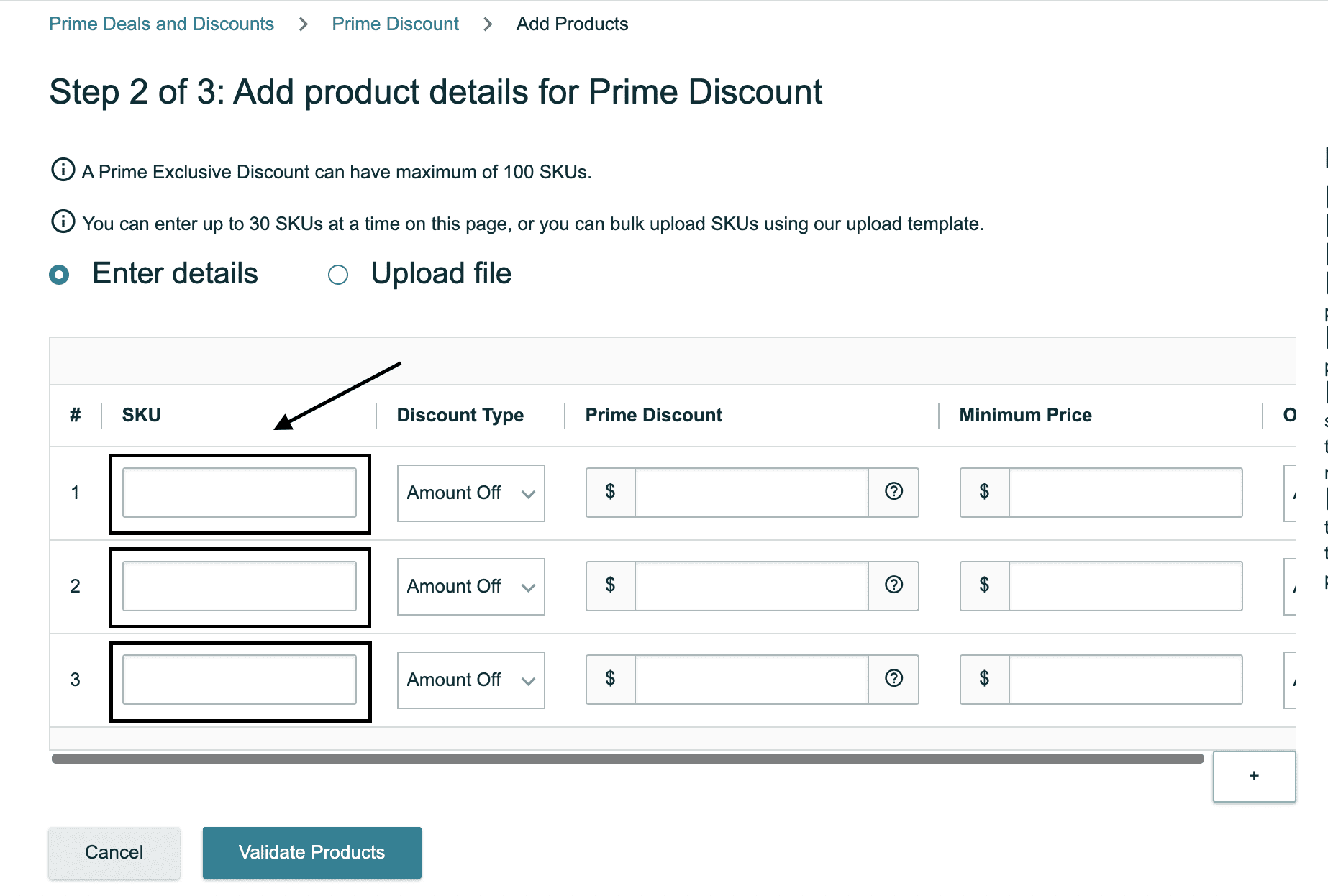Image resolution: width=1328 pixels, height=896 pixels.
Task: Go to Prime Deals and Discounts breadcrumb
Action: (x=161, y=24)
